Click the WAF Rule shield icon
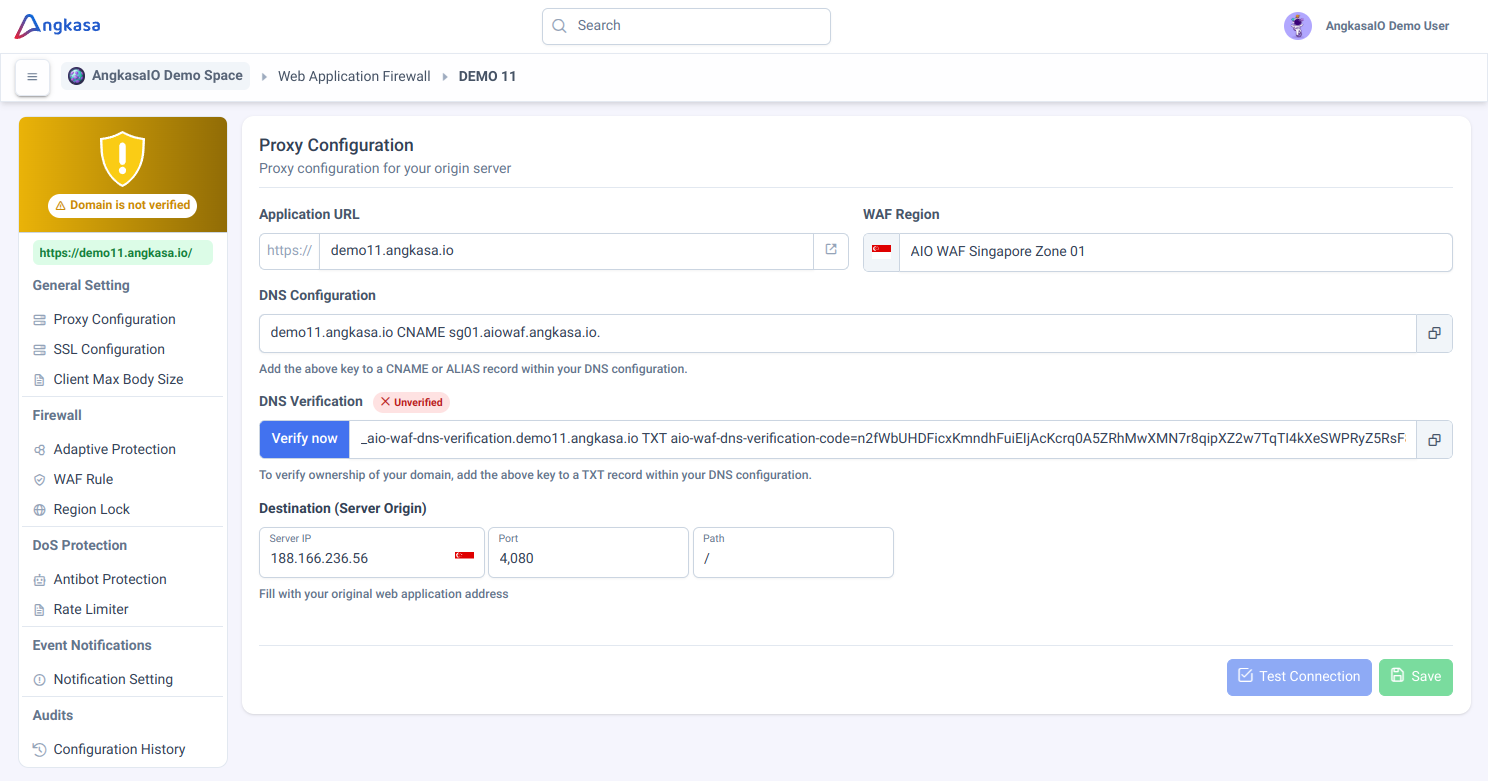Viewport: 1488px width, 781px height. (x=40, y=480)
